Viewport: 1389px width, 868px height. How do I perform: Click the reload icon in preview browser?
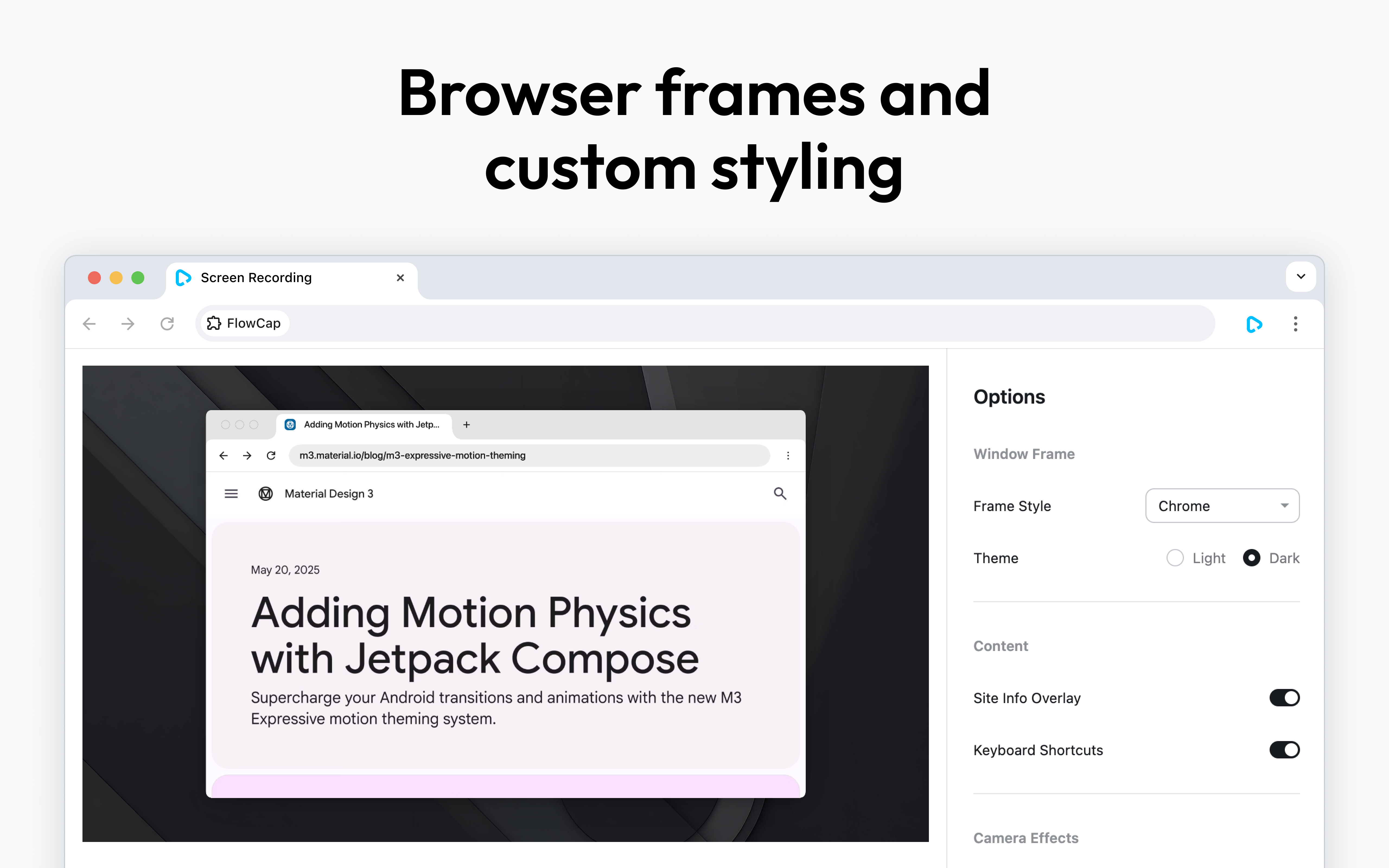click(271, 455)
